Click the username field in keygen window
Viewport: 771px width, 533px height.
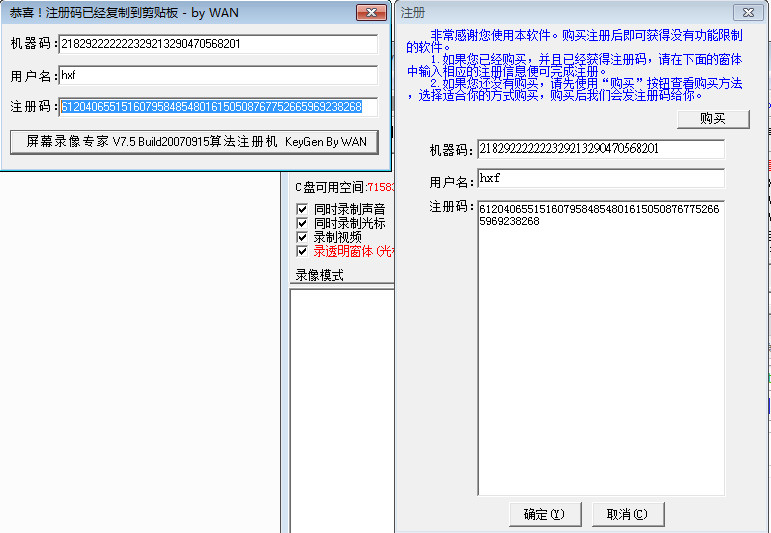tap(218, 76)
